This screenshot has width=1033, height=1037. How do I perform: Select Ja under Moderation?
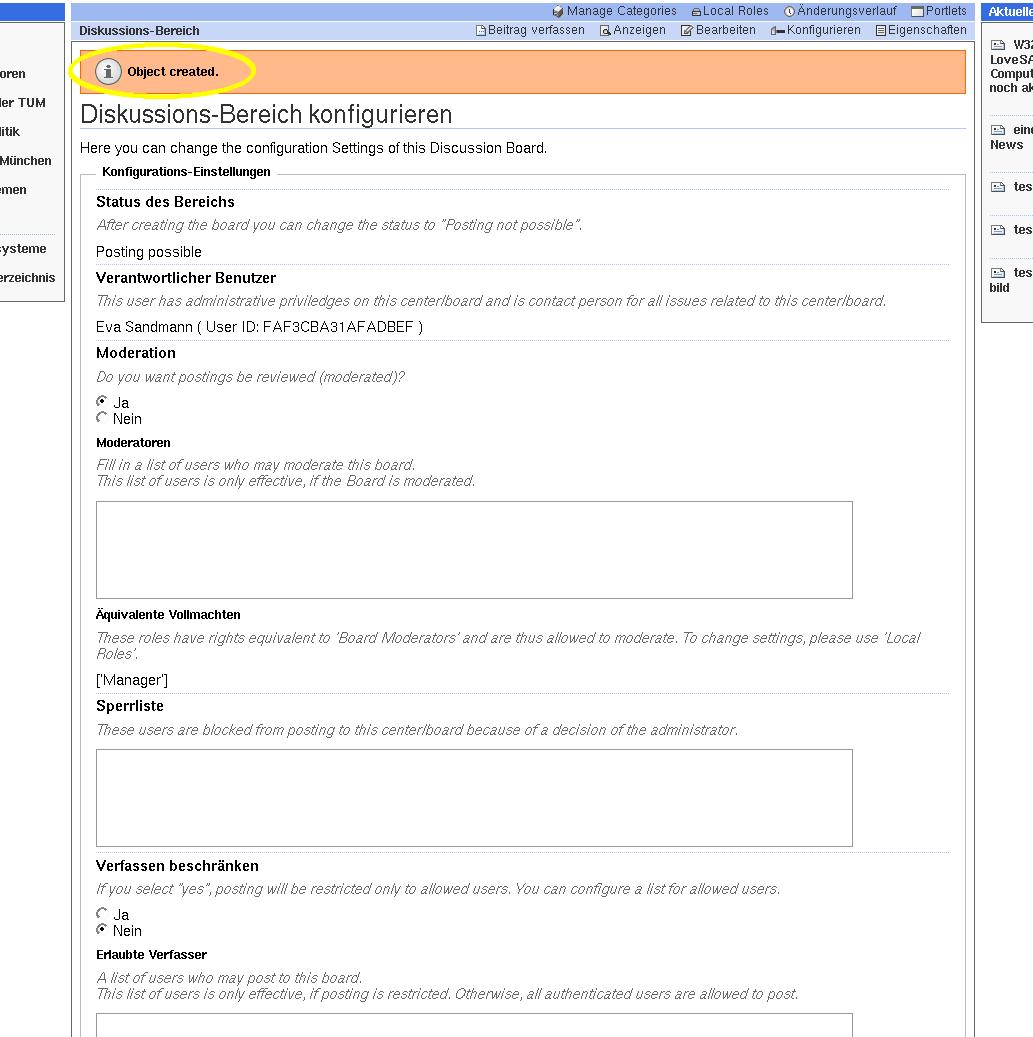(102, 402)
